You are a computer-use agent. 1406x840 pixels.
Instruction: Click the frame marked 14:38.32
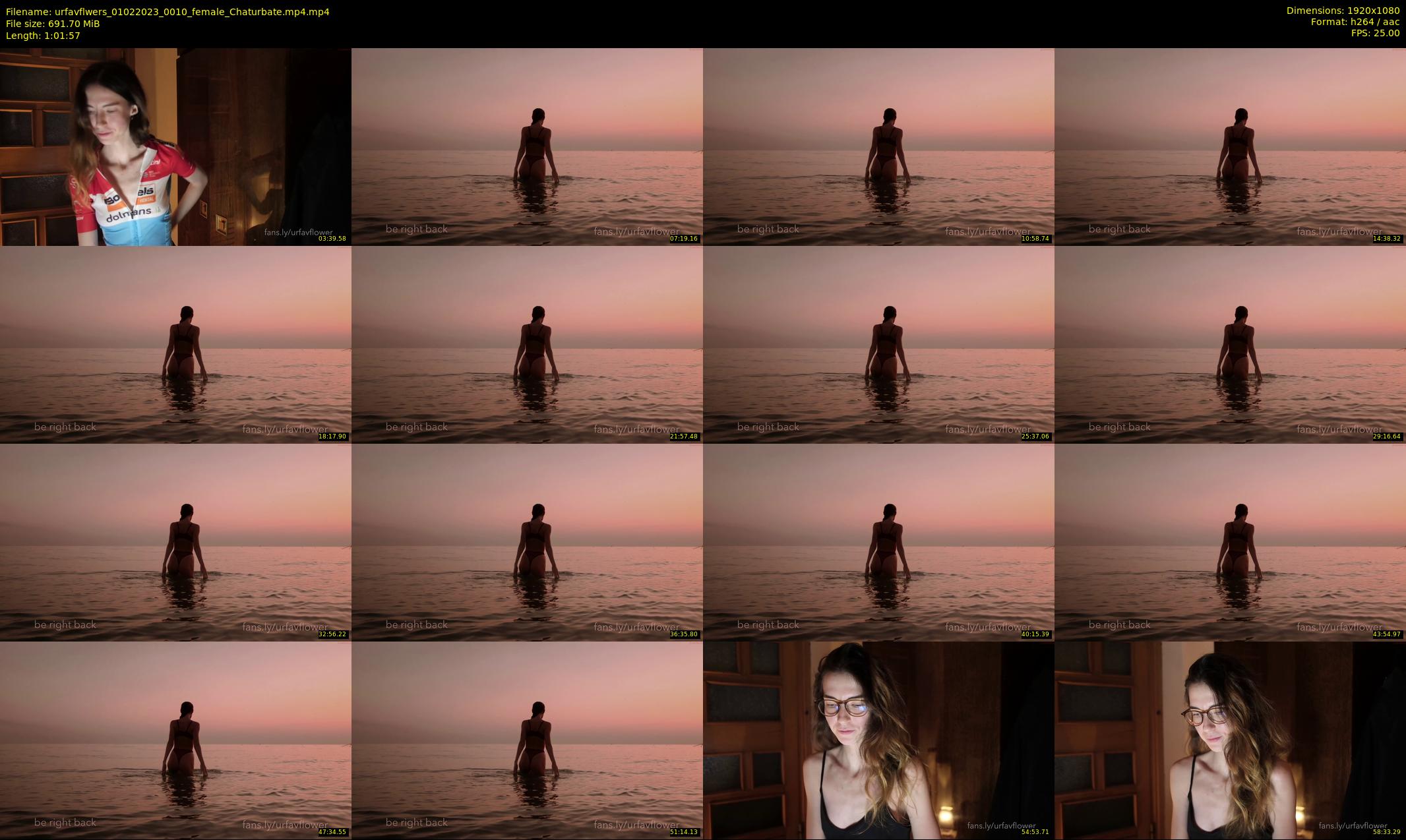pyautogui.click(x=1230, y=146)
